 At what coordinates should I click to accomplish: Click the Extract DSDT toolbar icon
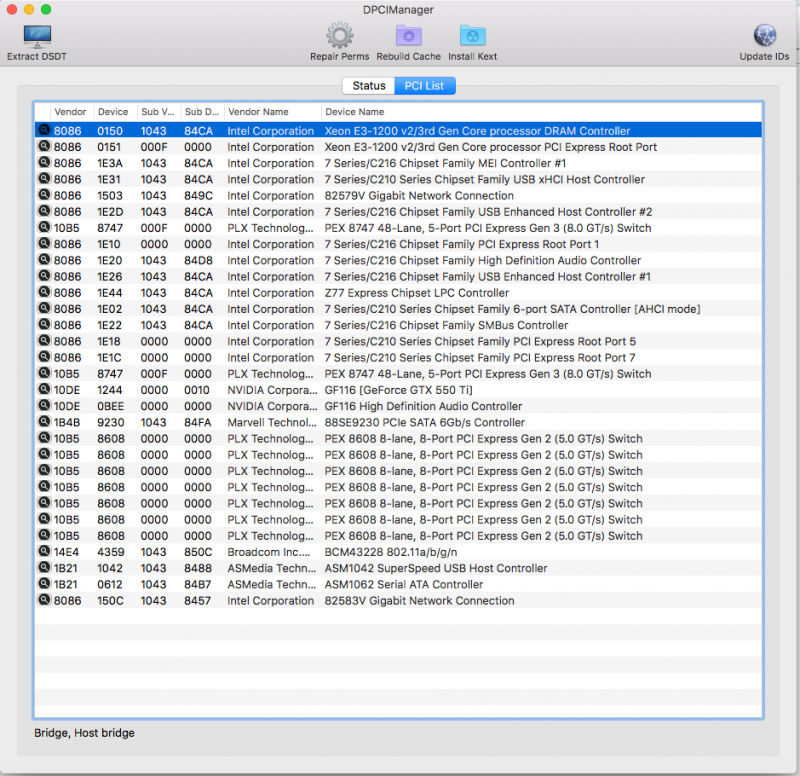click(x=37, y=38)
